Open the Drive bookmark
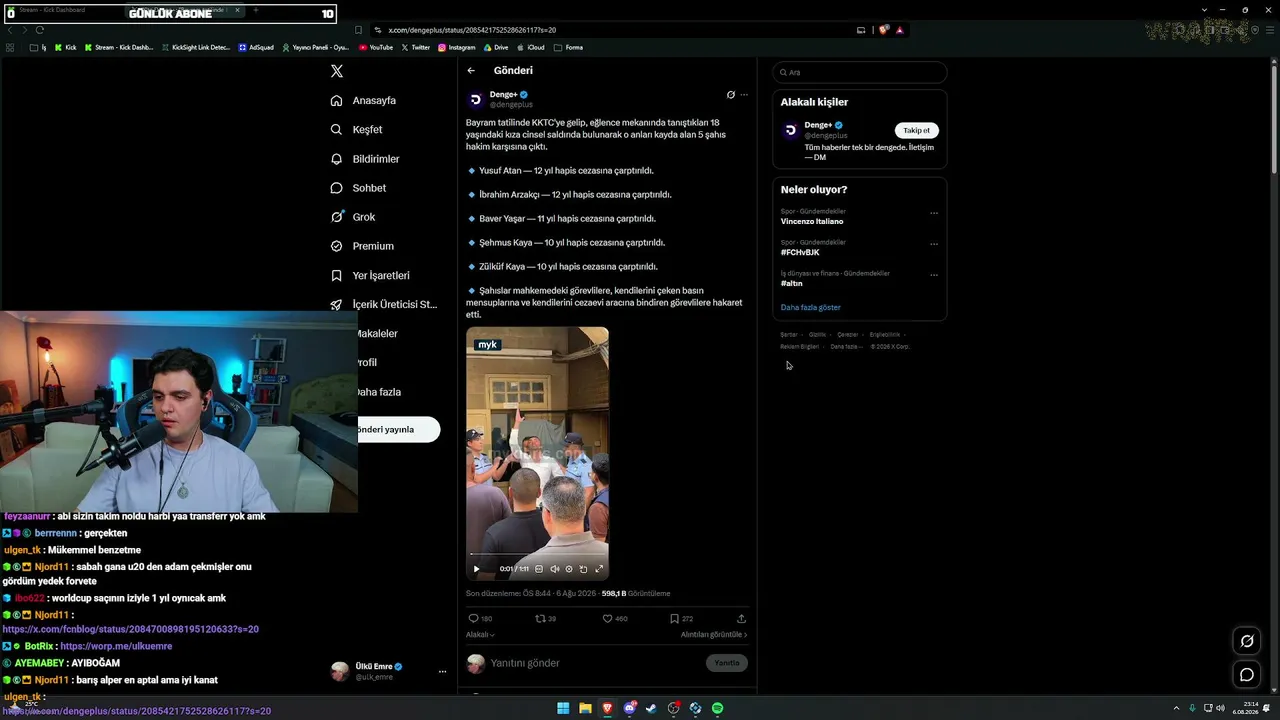Screen dimensions: 1280x720 click(x=496, y=47)
